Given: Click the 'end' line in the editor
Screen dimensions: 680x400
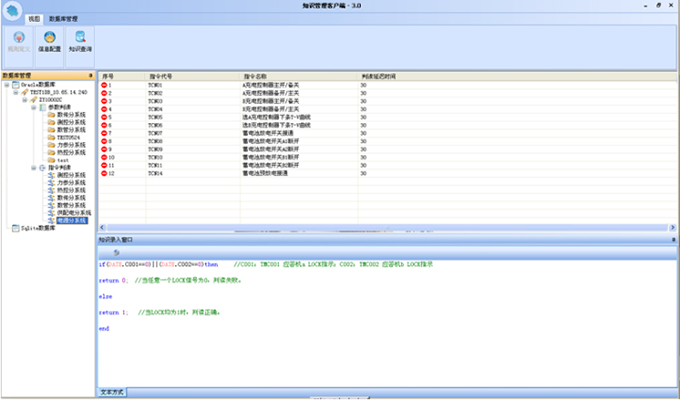Looking at the screenshot, I should pyautogui.click(x=104, y=329).
